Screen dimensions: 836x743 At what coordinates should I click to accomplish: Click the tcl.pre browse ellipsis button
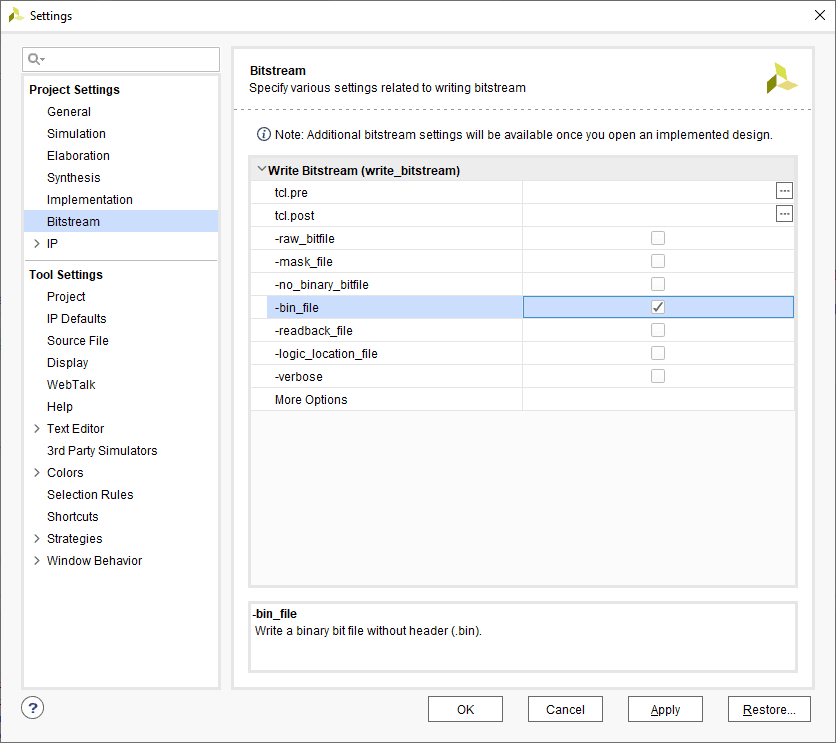tap(784, 190)
